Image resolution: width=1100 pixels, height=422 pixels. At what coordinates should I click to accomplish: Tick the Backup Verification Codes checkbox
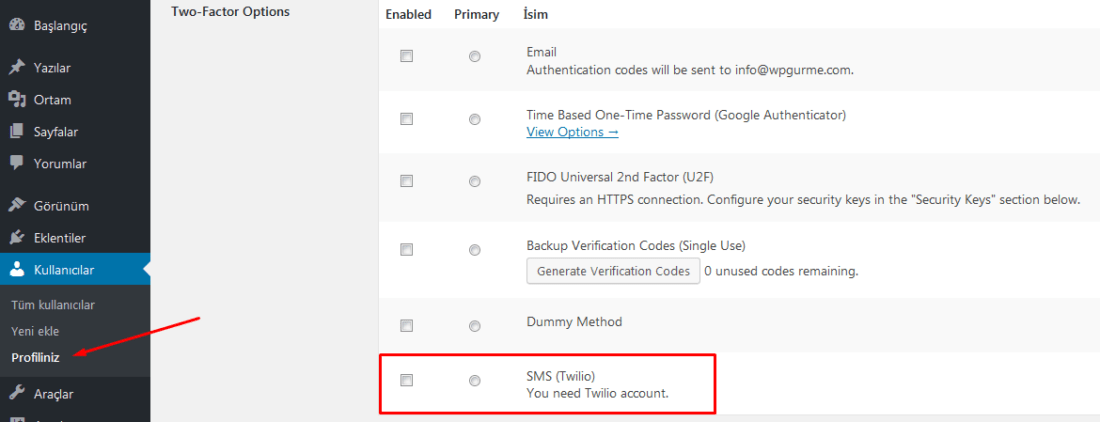[x=406, y=250]
